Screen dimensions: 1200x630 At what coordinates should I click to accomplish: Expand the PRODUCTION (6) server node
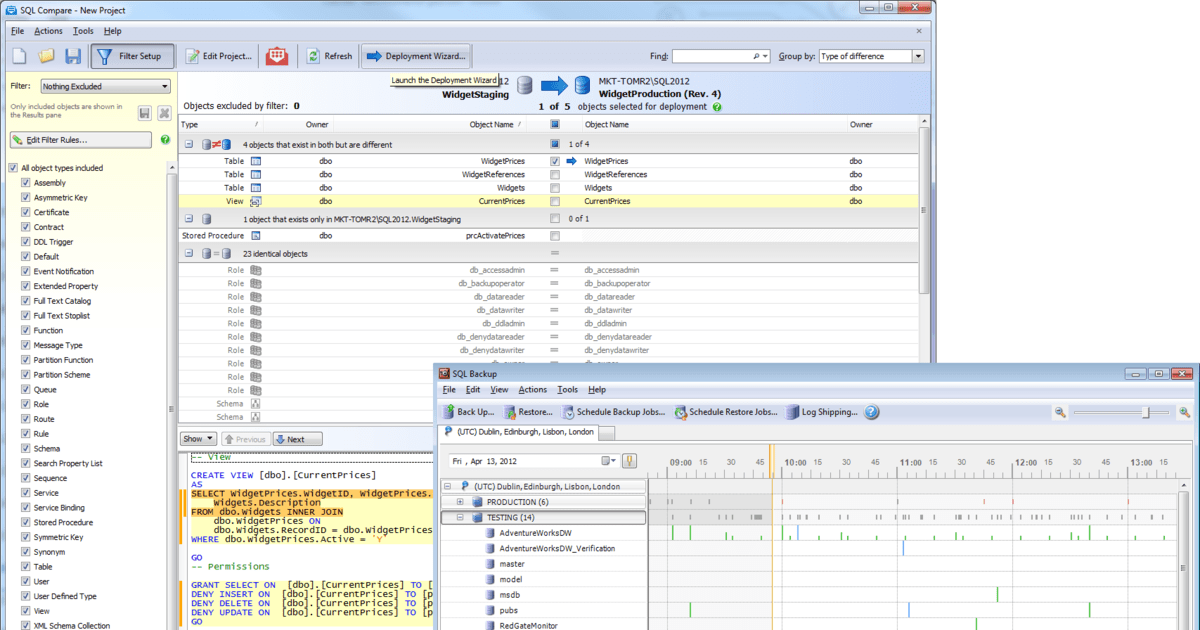(x=462, y=501)
